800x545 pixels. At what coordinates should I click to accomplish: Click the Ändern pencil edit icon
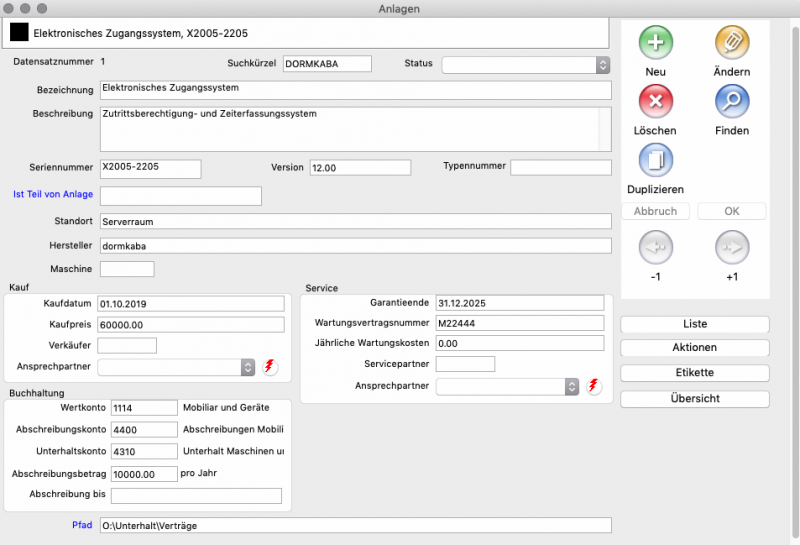point(732,43)
